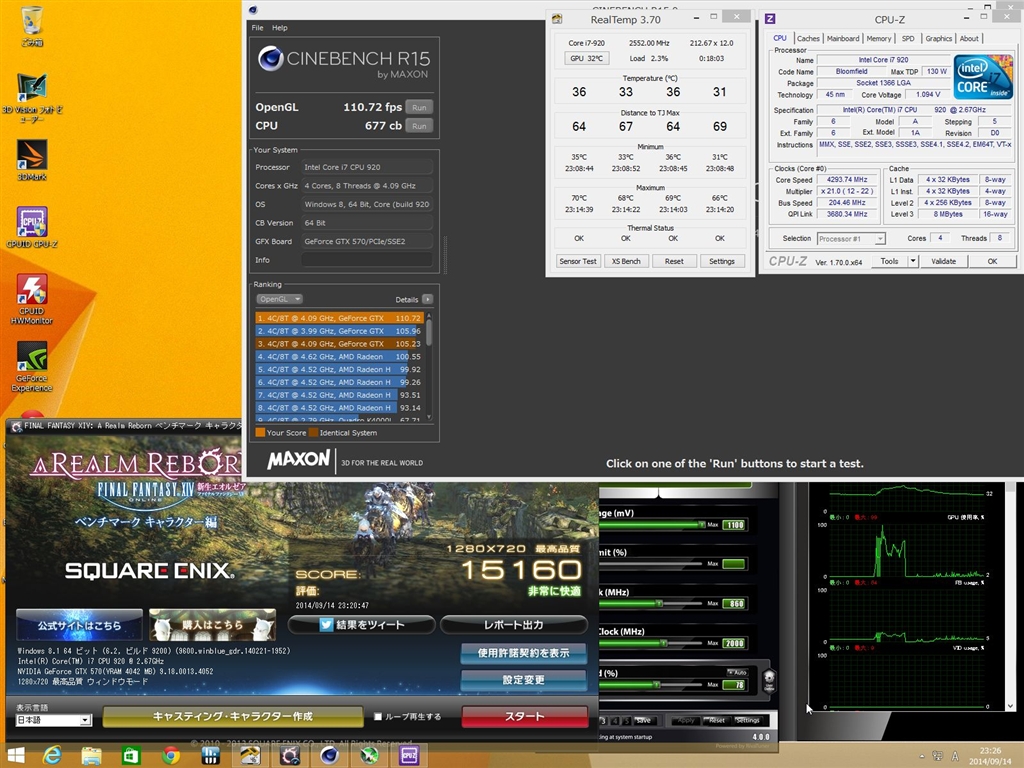The height and width of the screenshot is (768, 1024).
Task: Click the CPU-Z title bar app icon
Action: pyautogui.click(x=770, y=19)
